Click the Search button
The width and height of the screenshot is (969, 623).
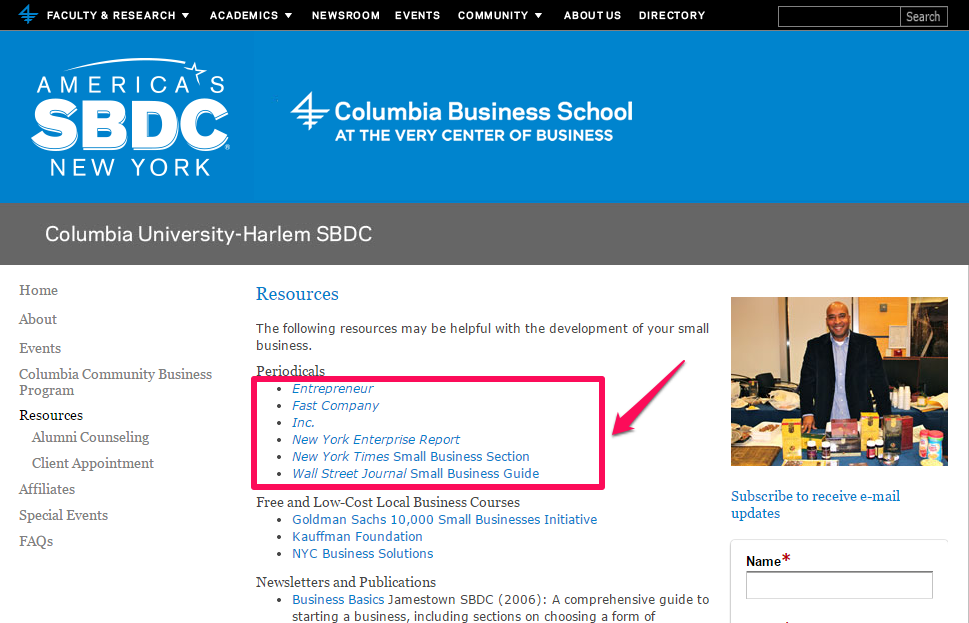(x=923, y=17)
